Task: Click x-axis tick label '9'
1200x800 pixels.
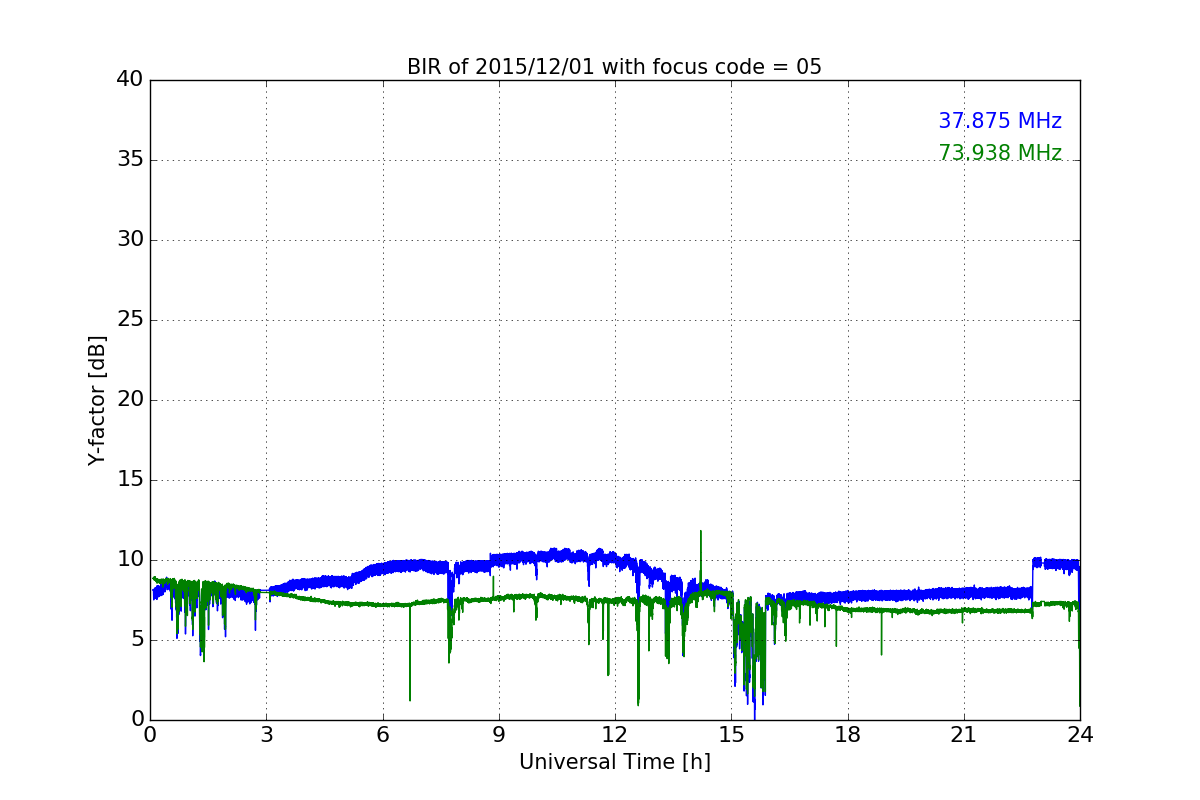Action: point(499,735)
